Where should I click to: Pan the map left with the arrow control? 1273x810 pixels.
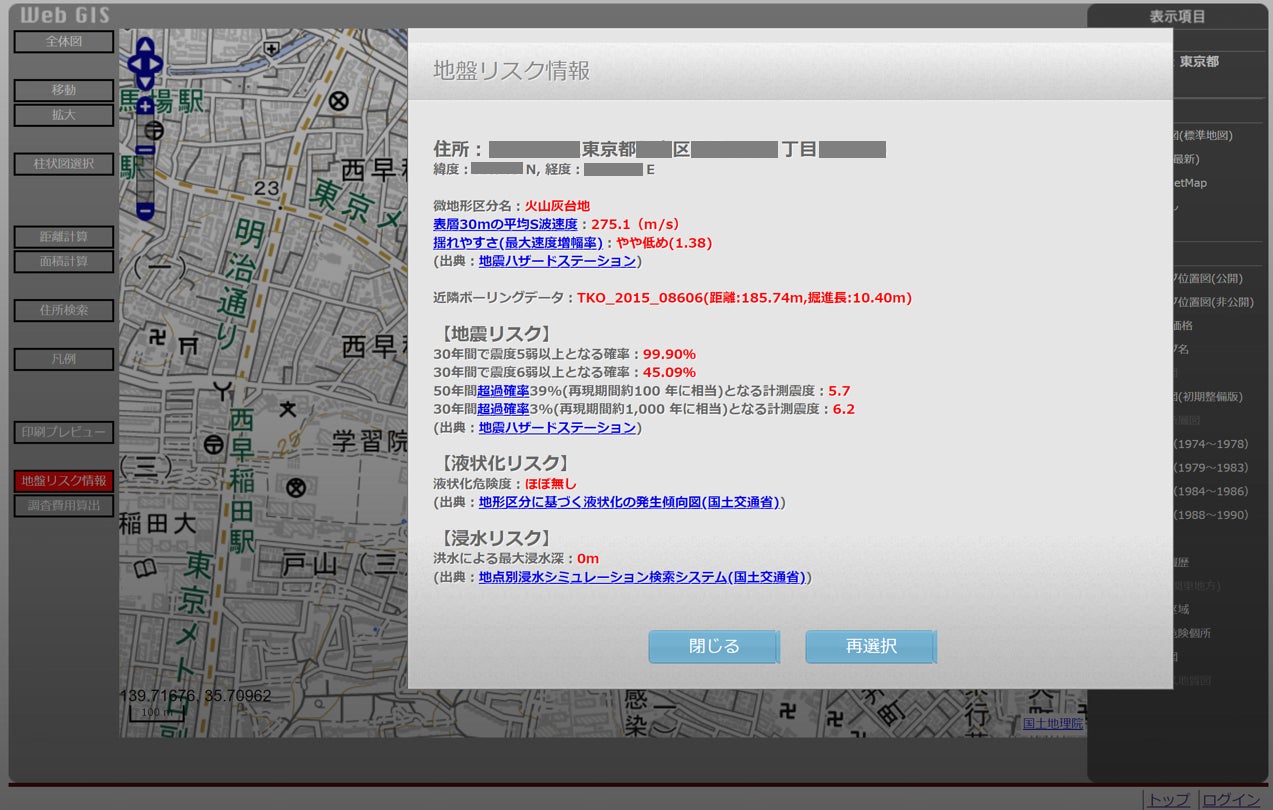pos(135,64)
